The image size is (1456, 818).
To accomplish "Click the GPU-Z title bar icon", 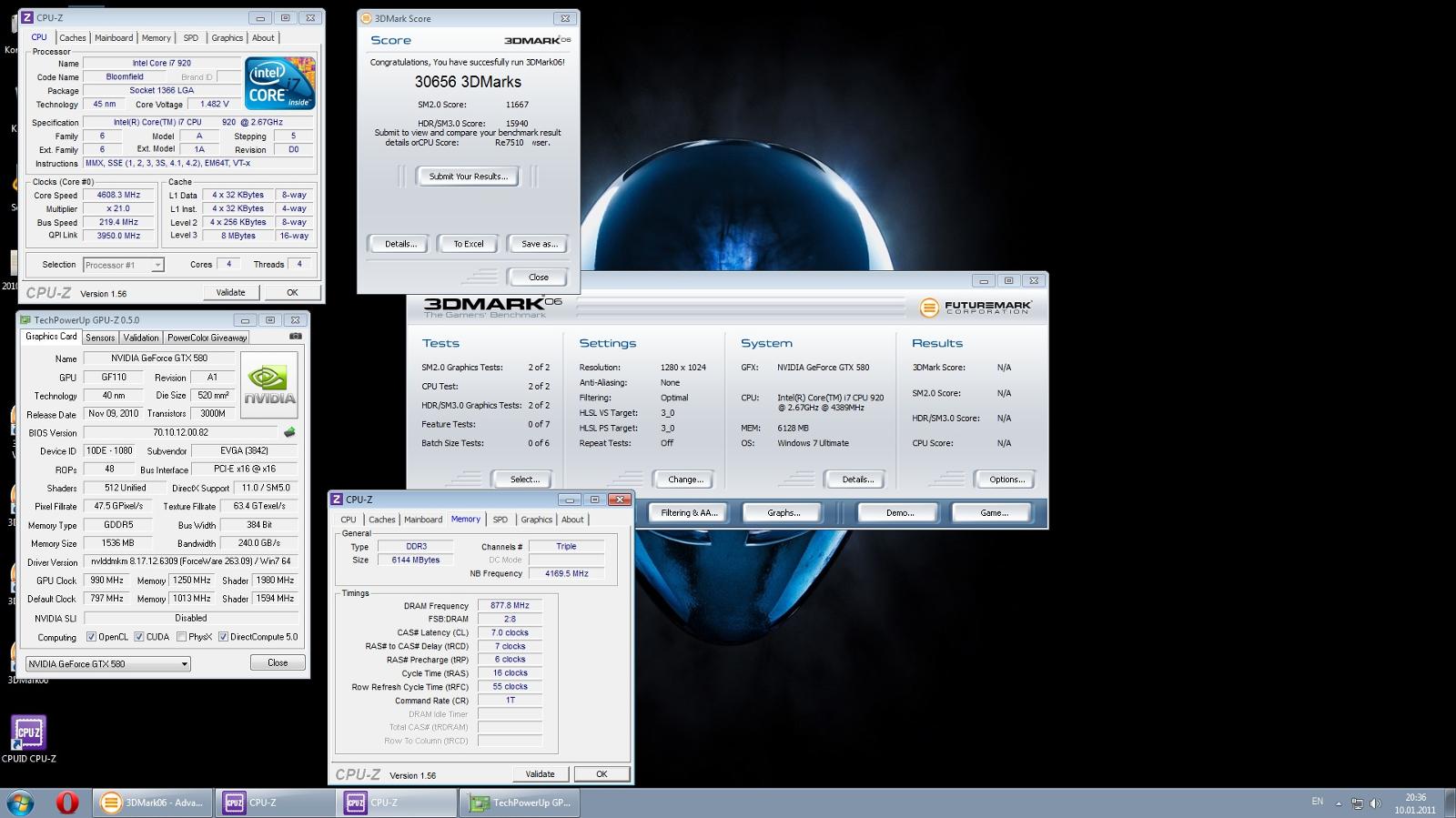I will pos(25,320).
